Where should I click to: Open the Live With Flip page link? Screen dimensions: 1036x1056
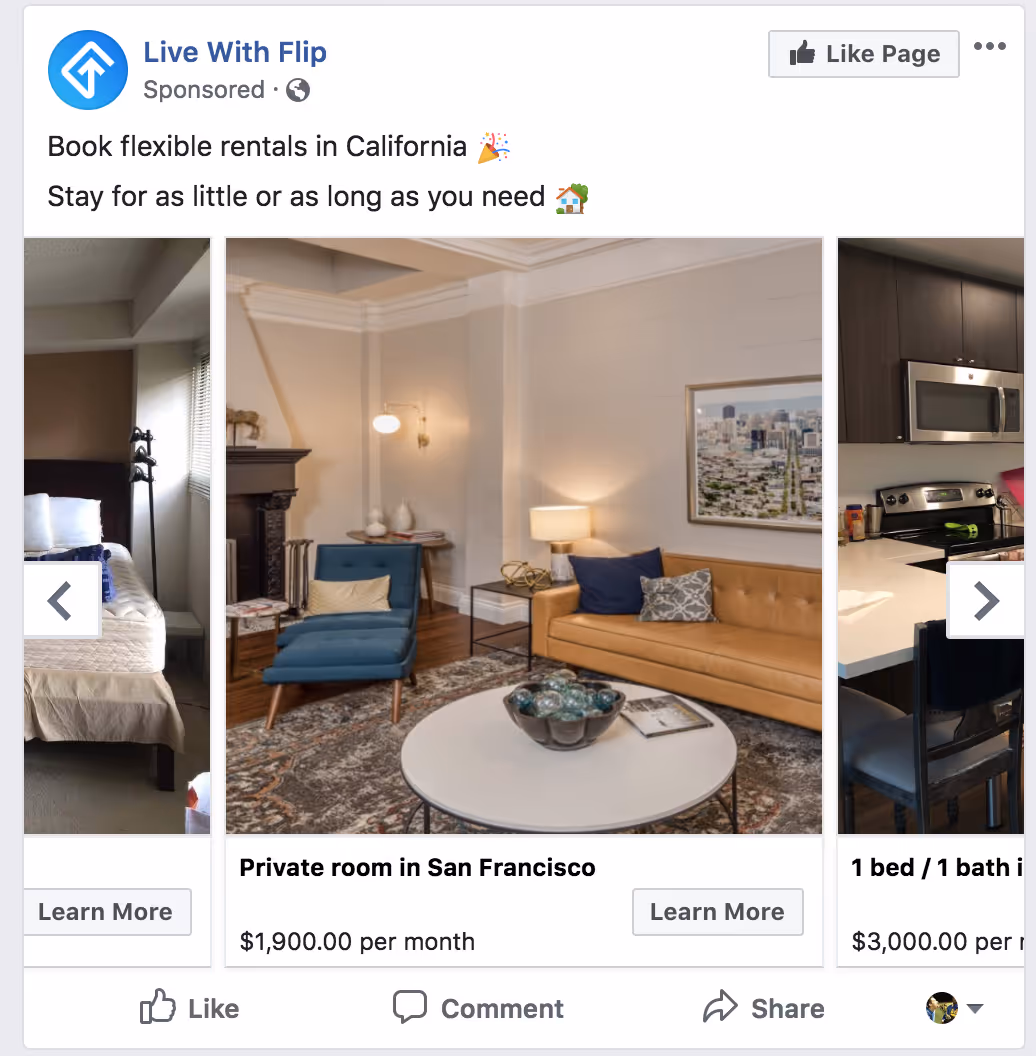click(235, 53)
